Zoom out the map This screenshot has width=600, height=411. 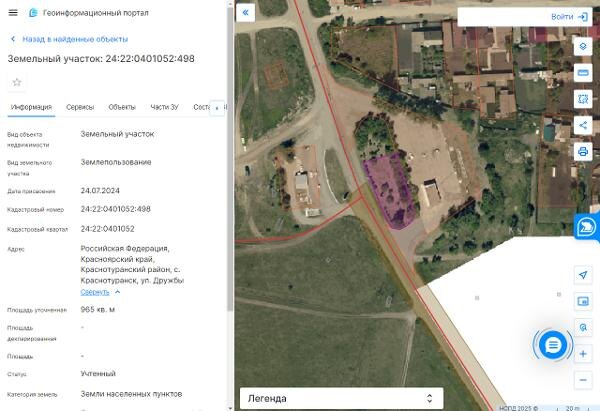(x=583, y=380)
